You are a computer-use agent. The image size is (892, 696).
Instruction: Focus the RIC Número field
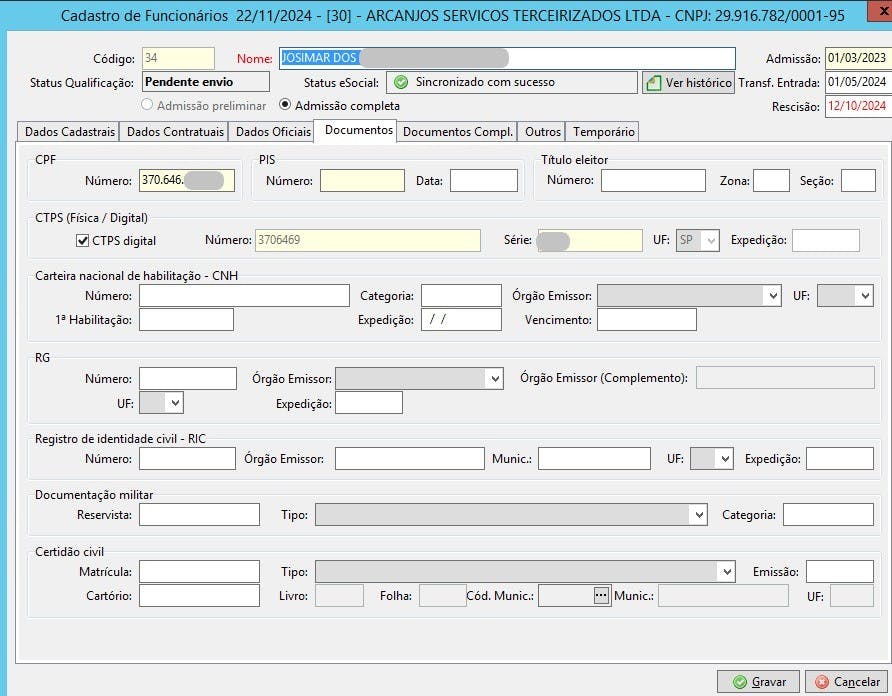[x=187, y=459]
